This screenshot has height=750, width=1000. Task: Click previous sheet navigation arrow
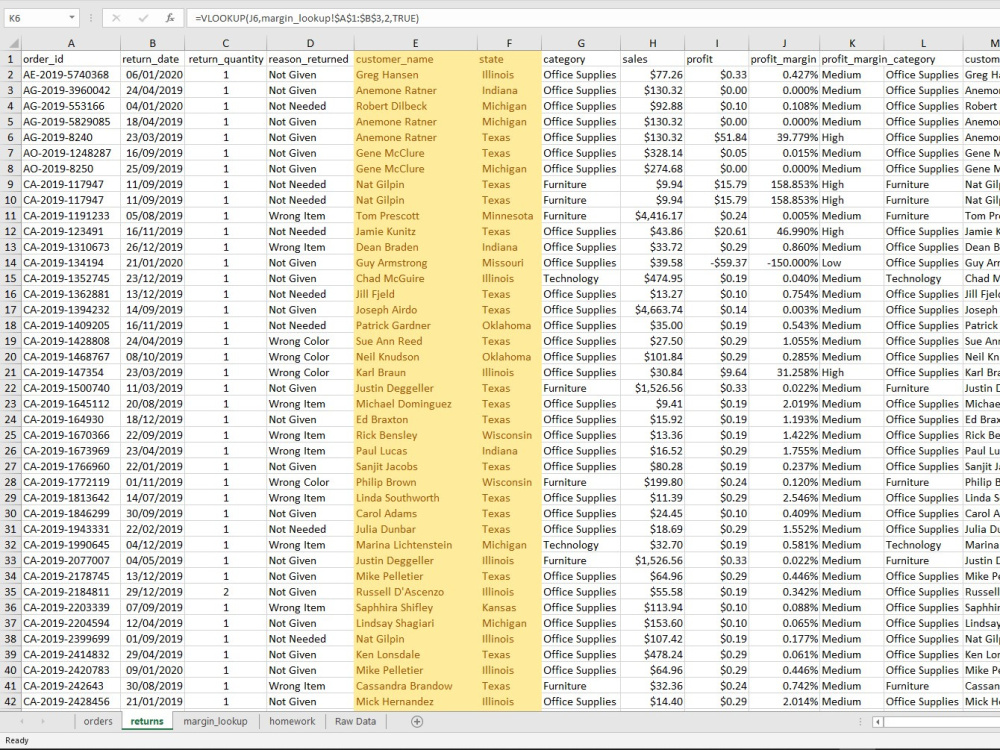click(22, 721)
